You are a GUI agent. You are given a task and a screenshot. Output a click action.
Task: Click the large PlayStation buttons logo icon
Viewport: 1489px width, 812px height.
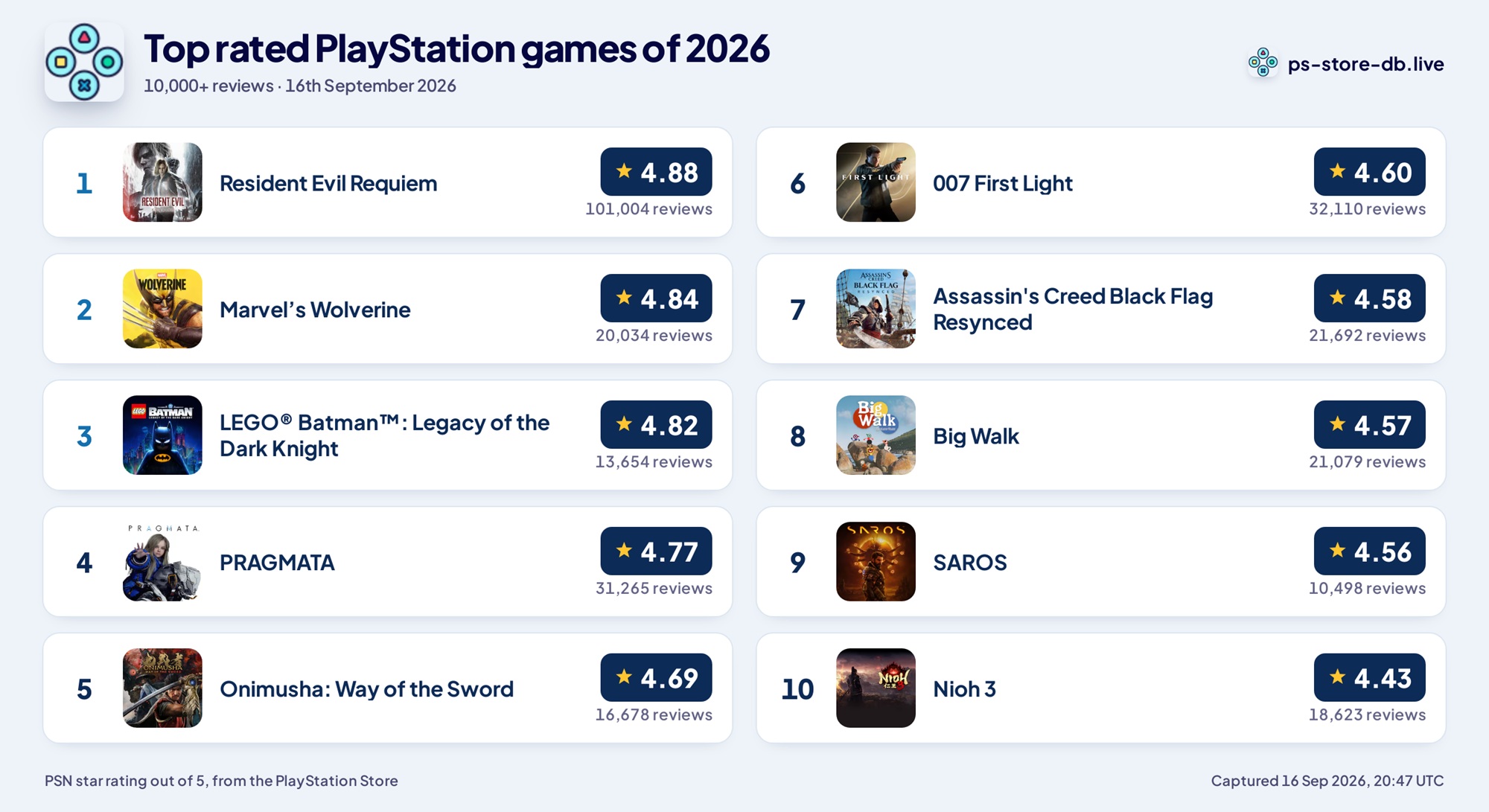[x=84, y=62]
